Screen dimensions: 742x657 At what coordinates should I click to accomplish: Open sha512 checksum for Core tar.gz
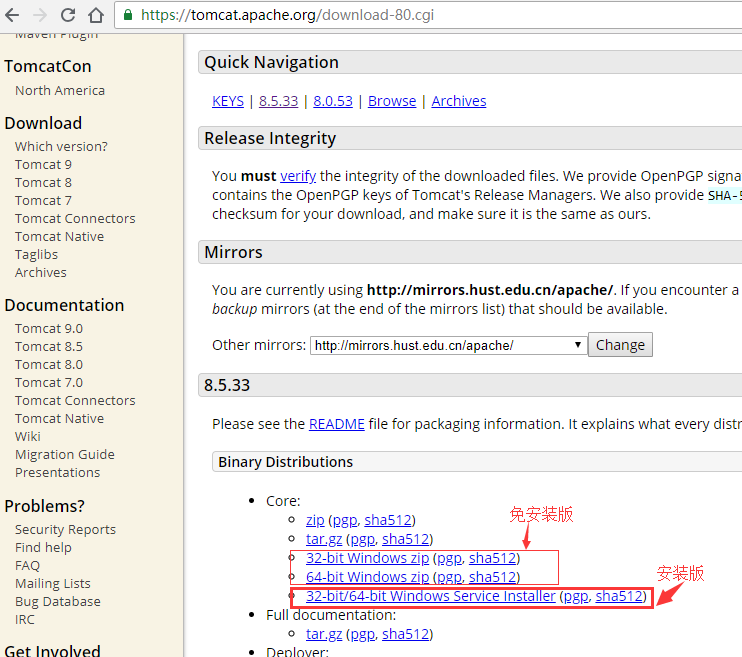click(406, 539)
